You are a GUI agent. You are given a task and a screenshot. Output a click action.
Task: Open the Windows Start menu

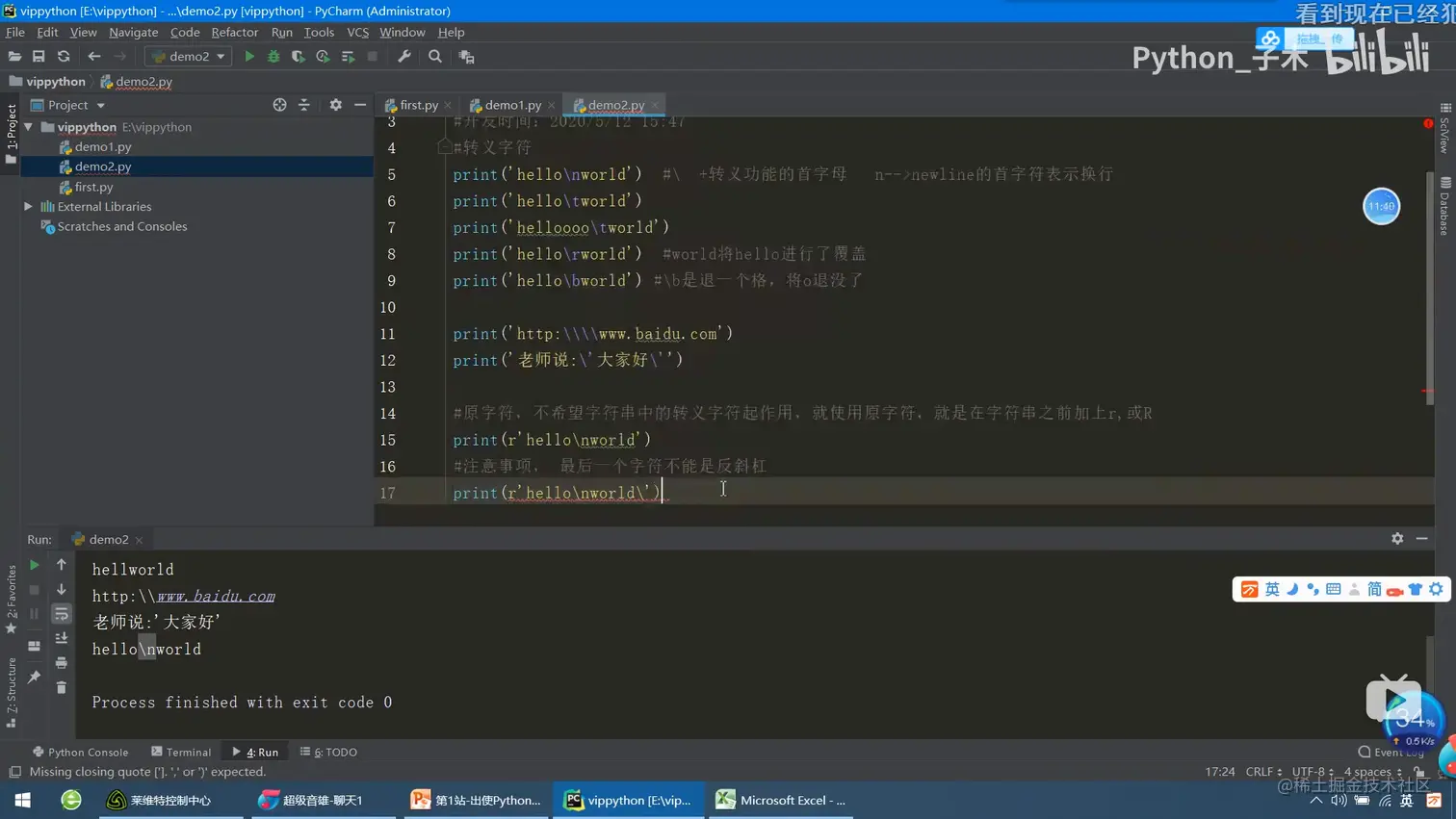pyautogui.click(x=23, y=801)
